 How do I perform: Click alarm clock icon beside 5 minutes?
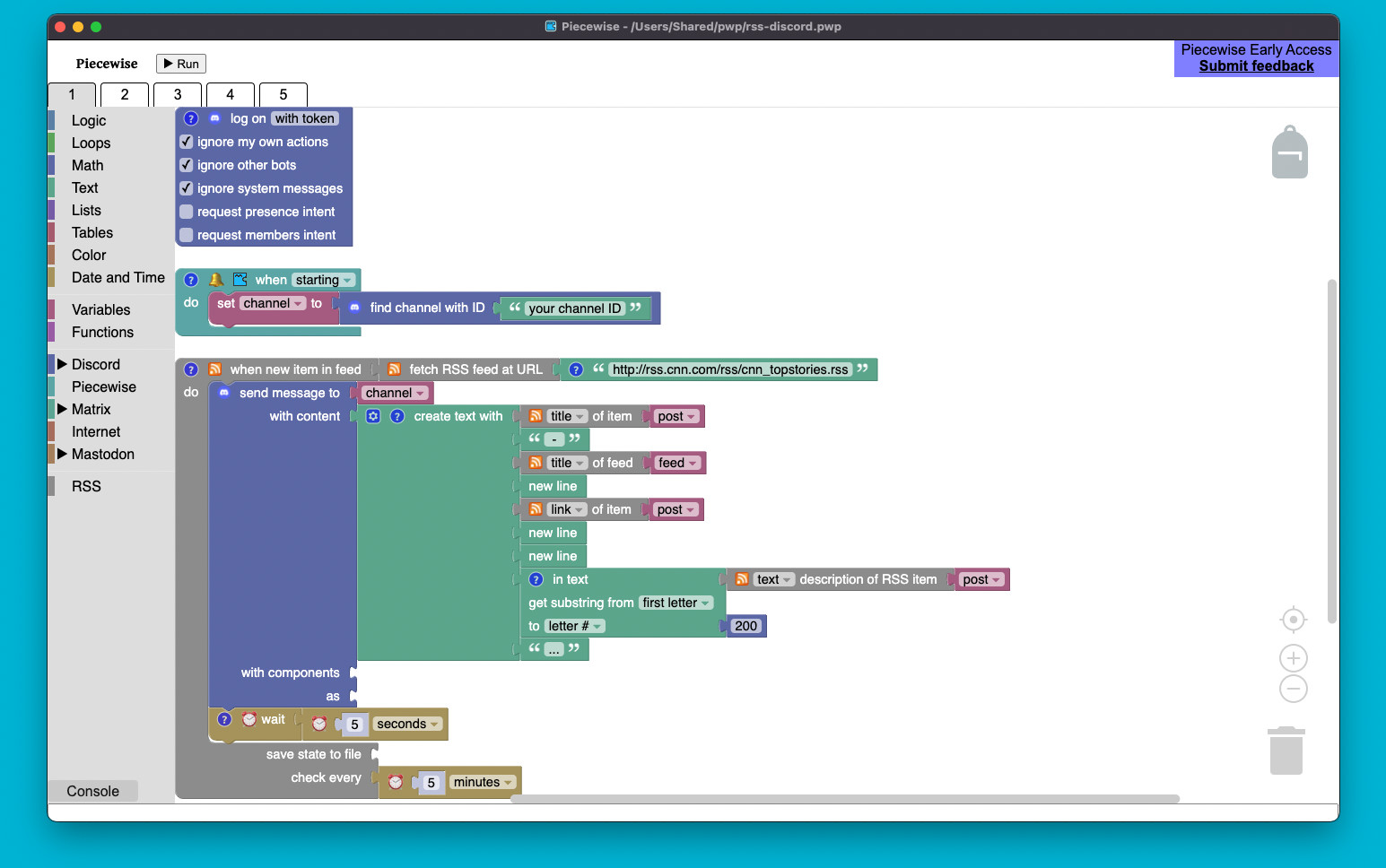(396, 782)
